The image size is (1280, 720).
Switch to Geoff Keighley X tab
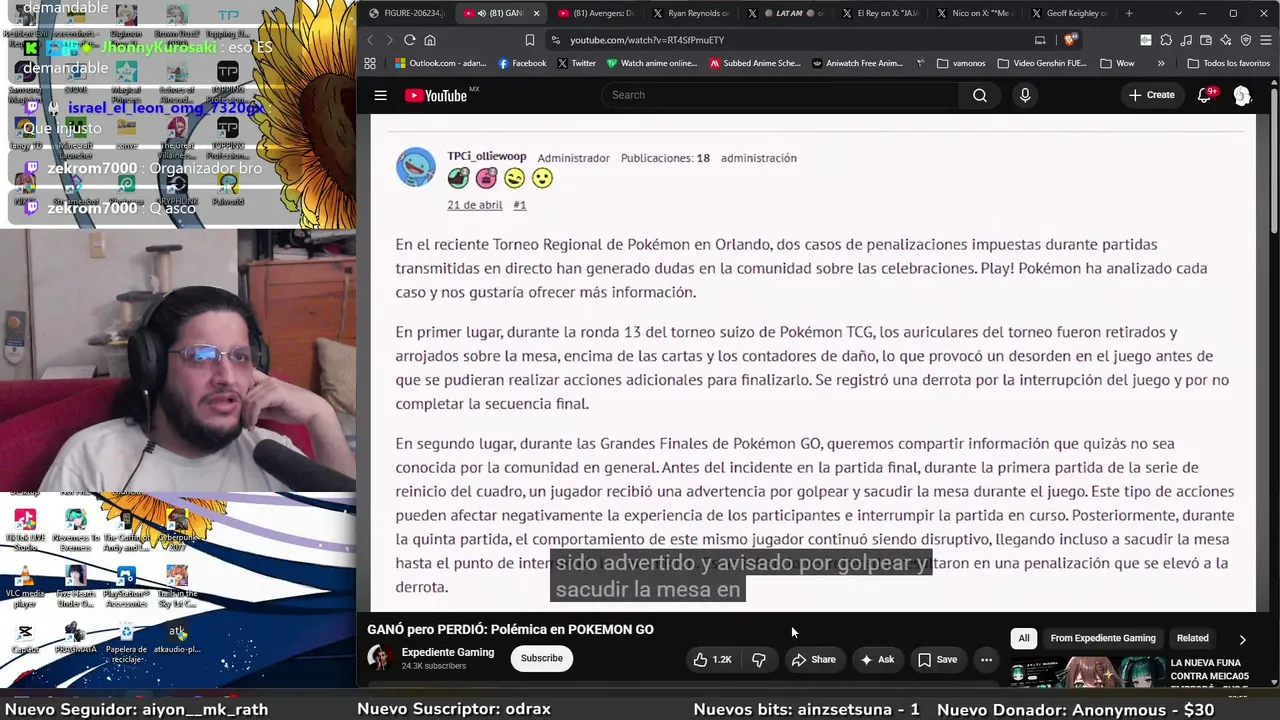1071,13
